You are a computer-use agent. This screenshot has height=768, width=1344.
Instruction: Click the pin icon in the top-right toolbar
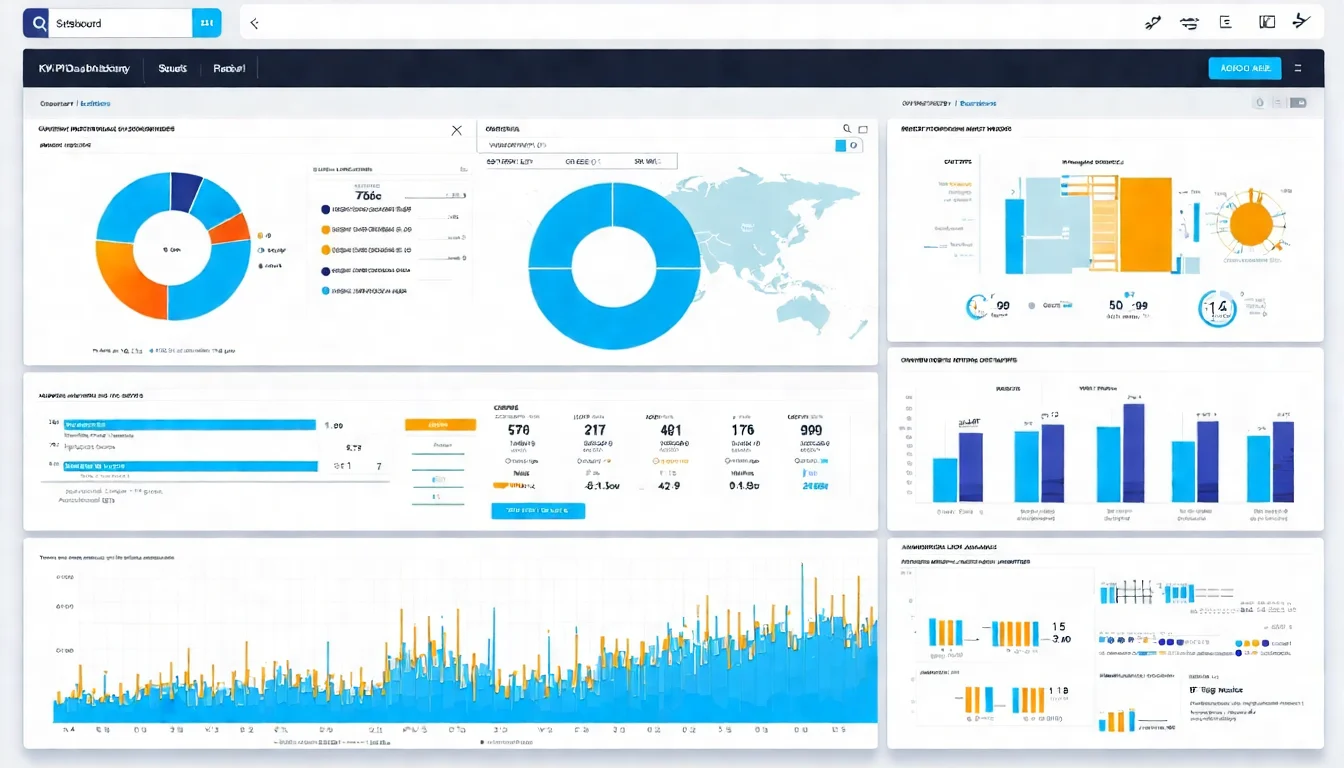click(x=1153, y=22)
